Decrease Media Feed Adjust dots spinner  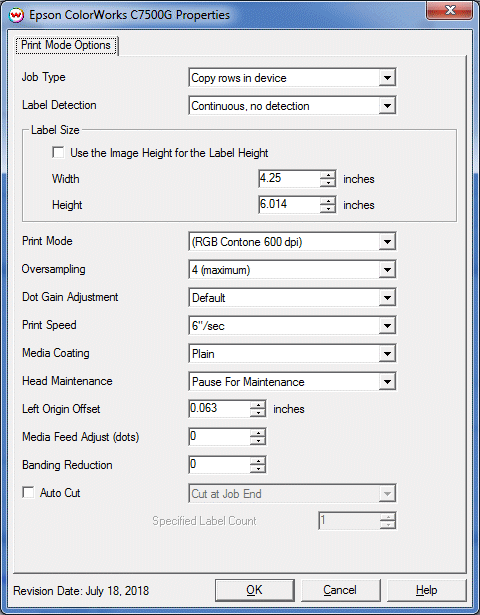258,441
